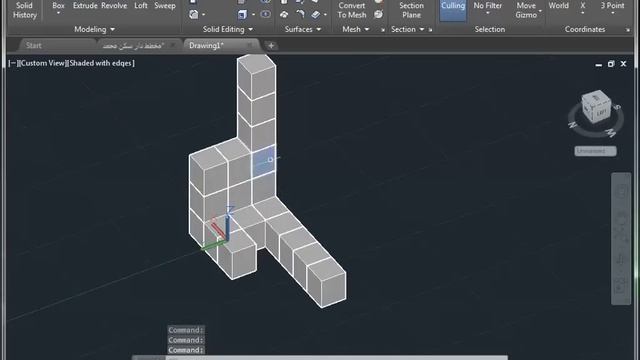Open the Unnamed UCS dropdown below ViewCube

[596, 151]
